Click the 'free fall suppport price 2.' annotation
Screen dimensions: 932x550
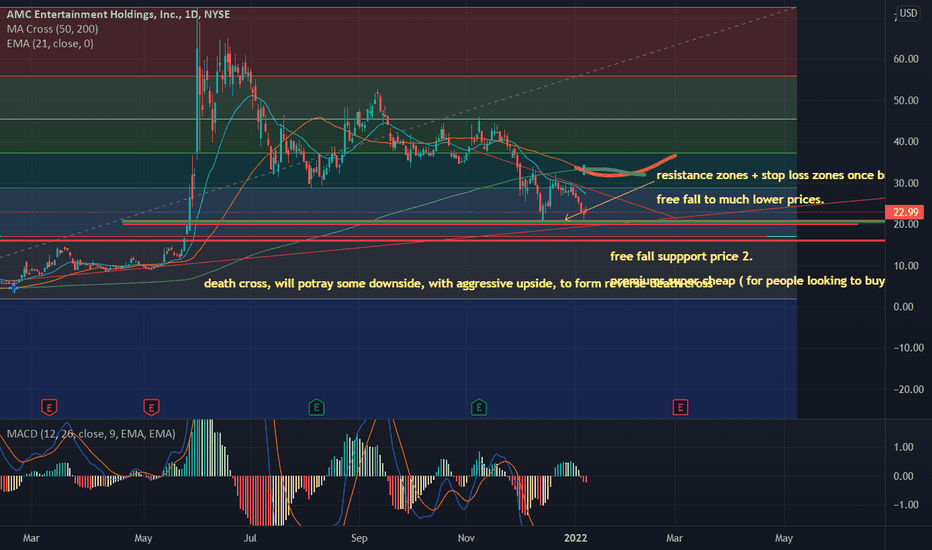[x=681, y=256]
